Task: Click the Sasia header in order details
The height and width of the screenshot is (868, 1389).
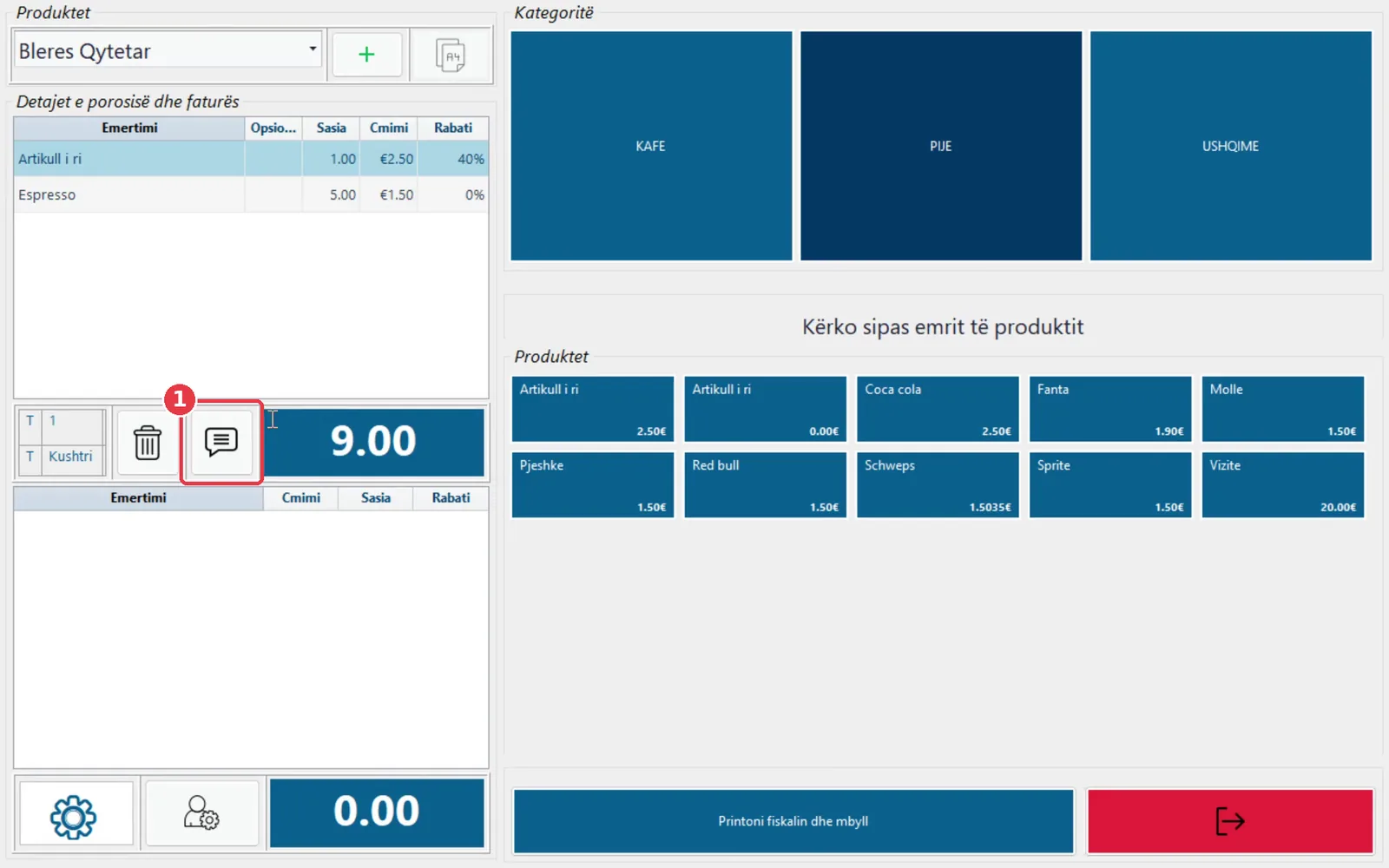Action: (332, 128)
